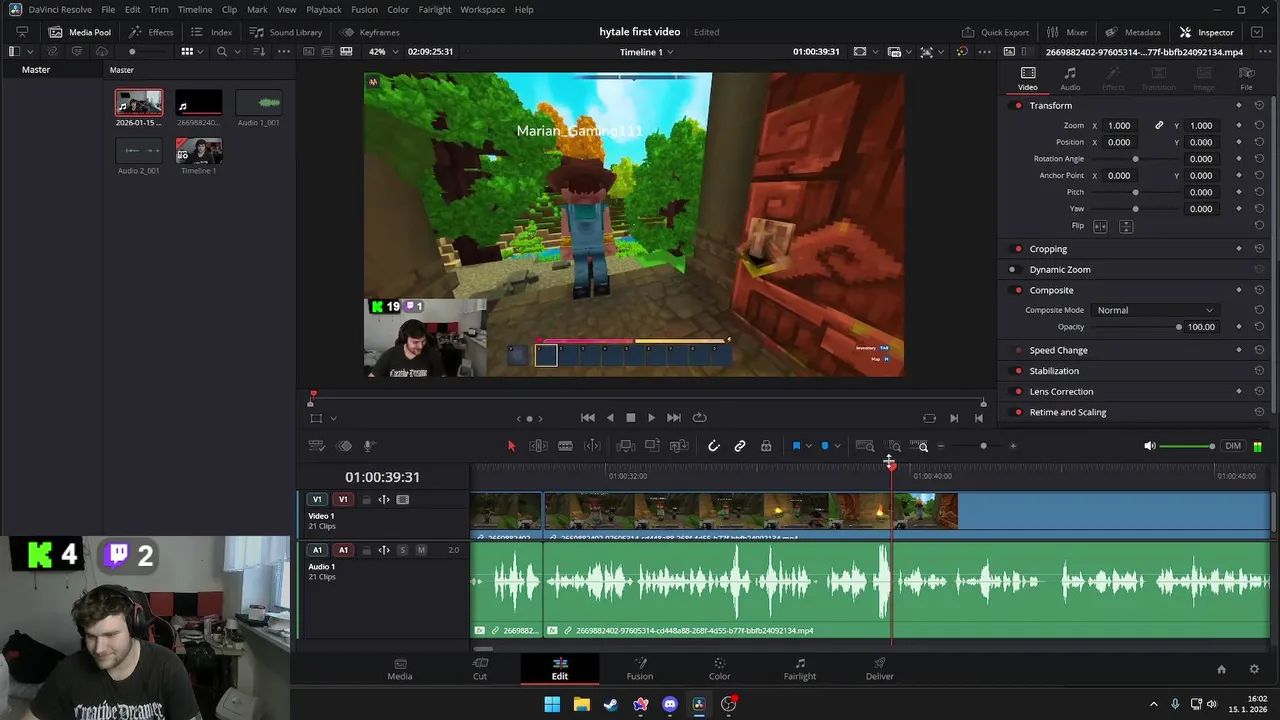This screenshot has height=720, width=1280.
Task: Open the Workspace menu
Action: (482, 9)
